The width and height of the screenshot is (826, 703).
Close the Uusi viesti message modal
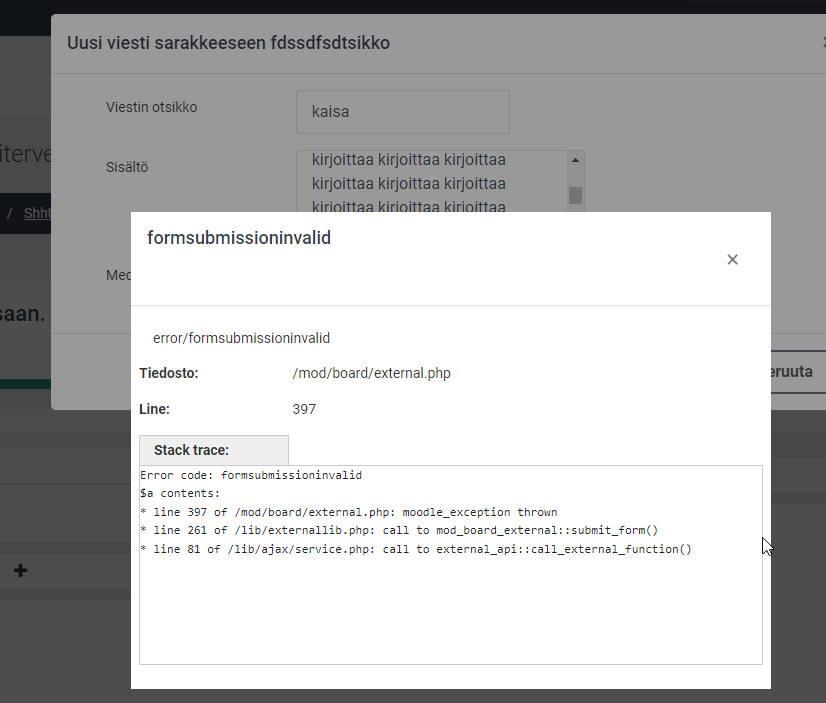(x=824, y=43)
